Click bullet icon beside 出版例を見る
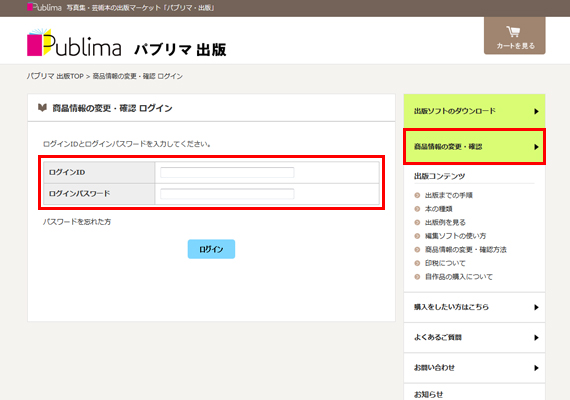The image size is (570, 400). click(417, 222)
